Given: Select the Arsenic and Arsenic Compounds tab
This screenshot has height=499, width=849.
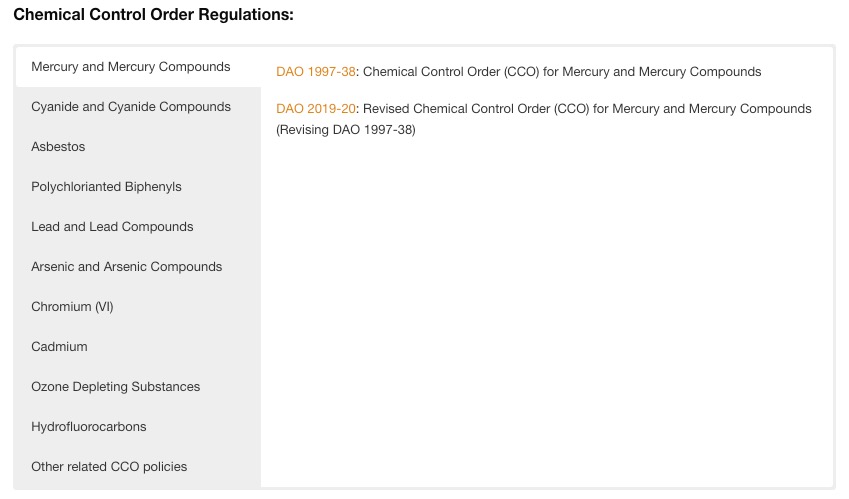Looking at the screenshot, I should point(138,267).
